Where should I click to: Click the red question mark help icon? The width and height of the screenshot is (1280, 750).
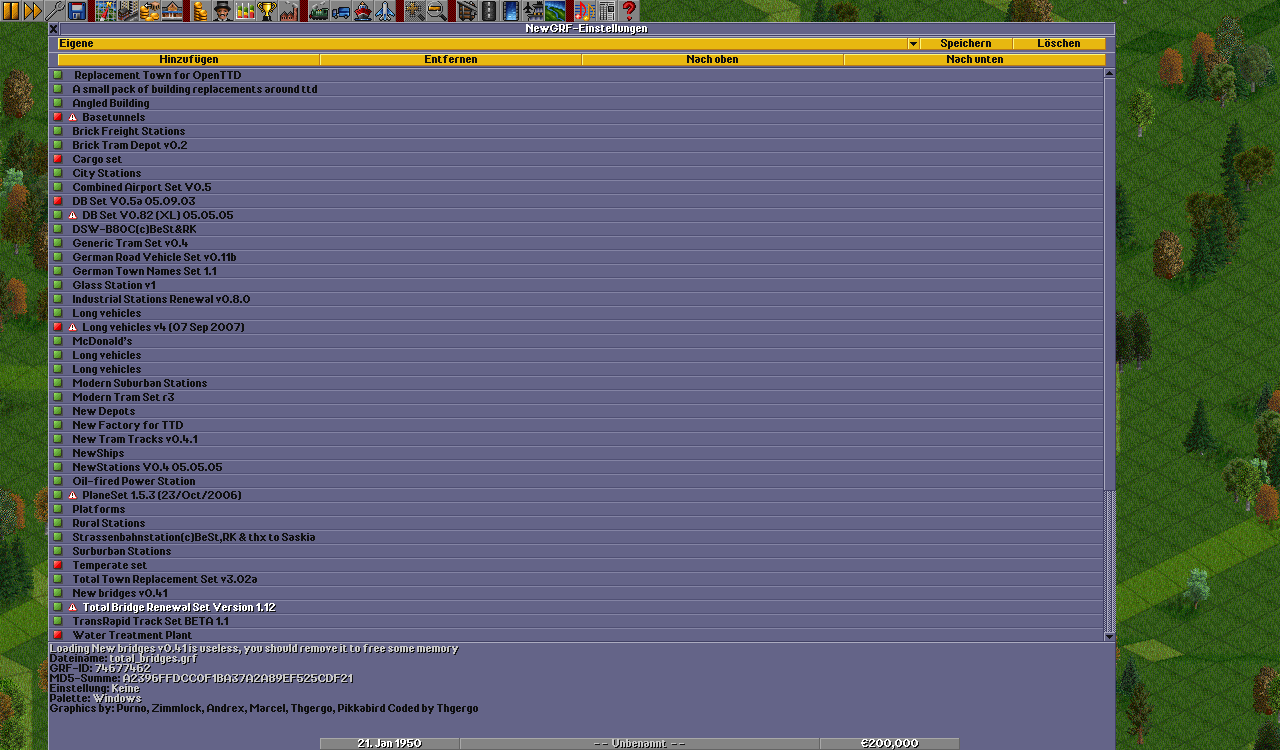pyautogui.click(x=628, y=11)
